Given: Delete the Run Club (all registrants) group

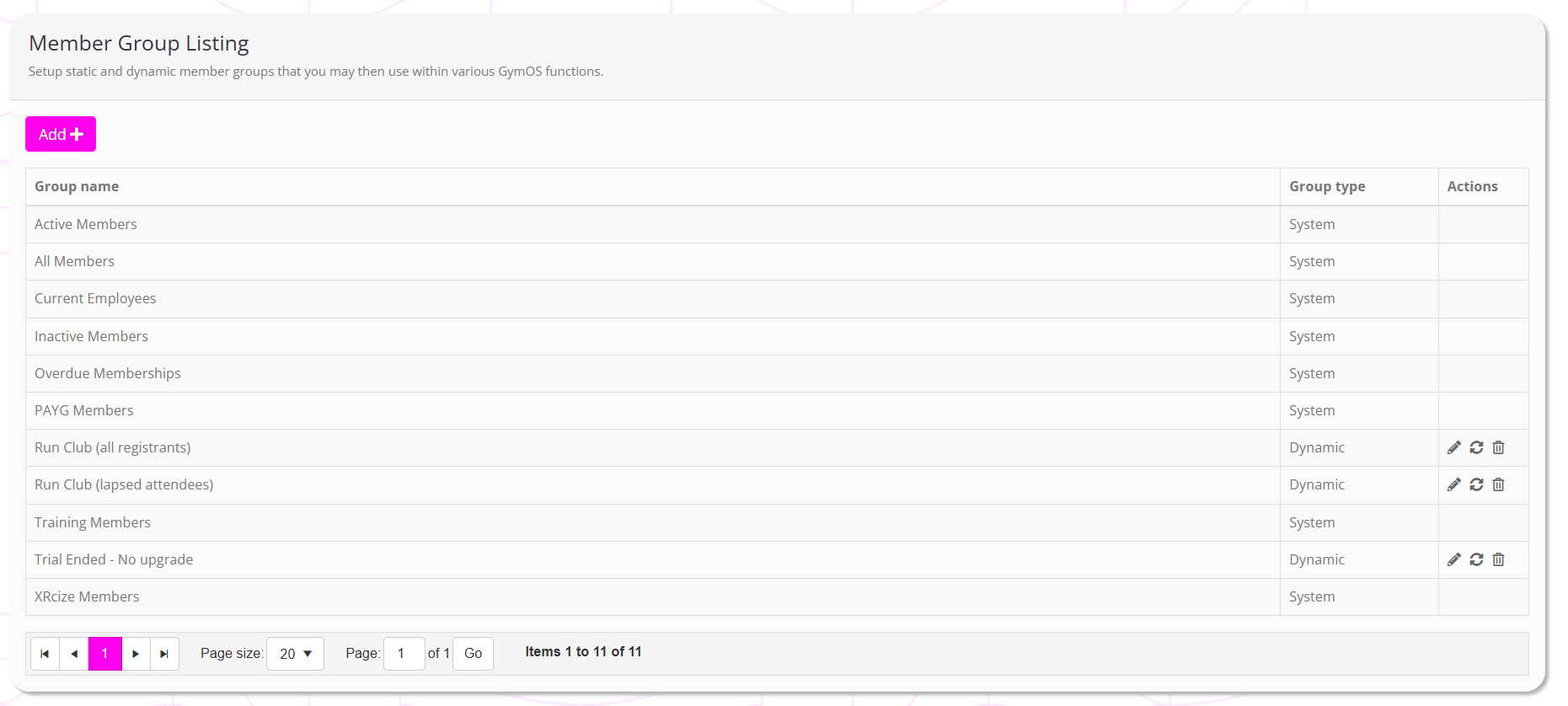Looking at the screenshot, I should [1498, 447].
